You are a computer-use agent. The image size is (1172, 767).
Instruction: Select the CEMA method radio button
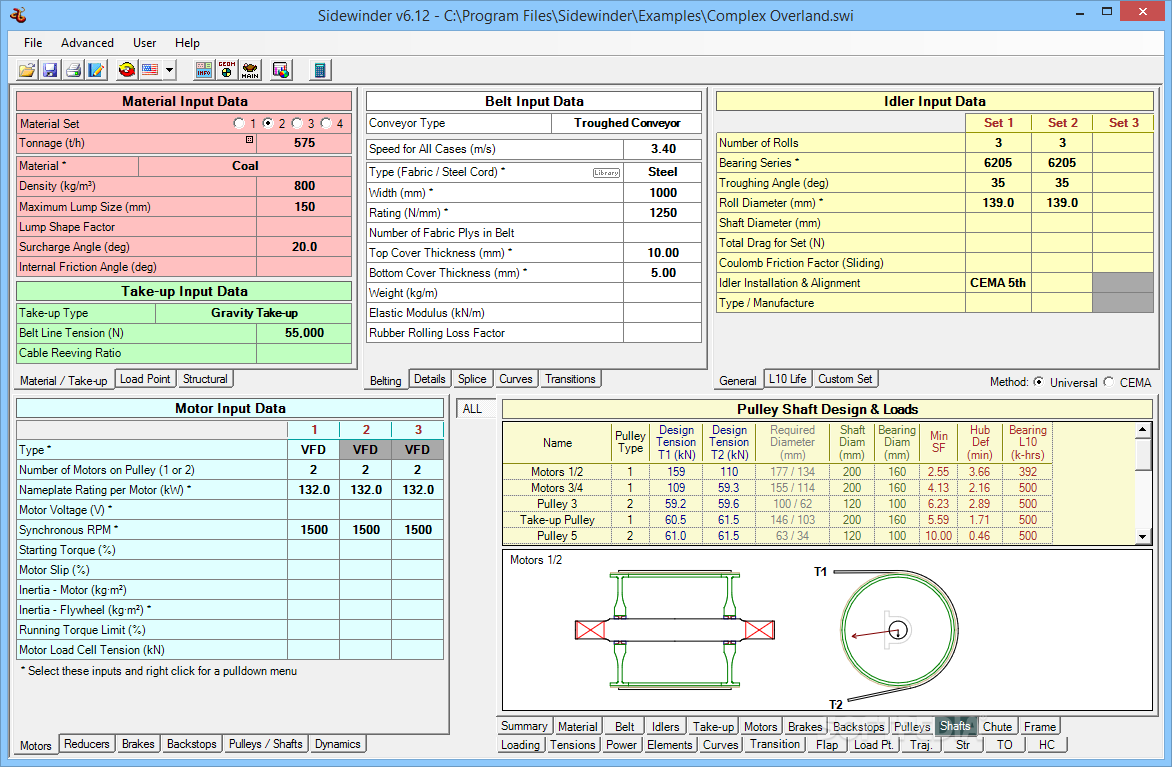1108,382
